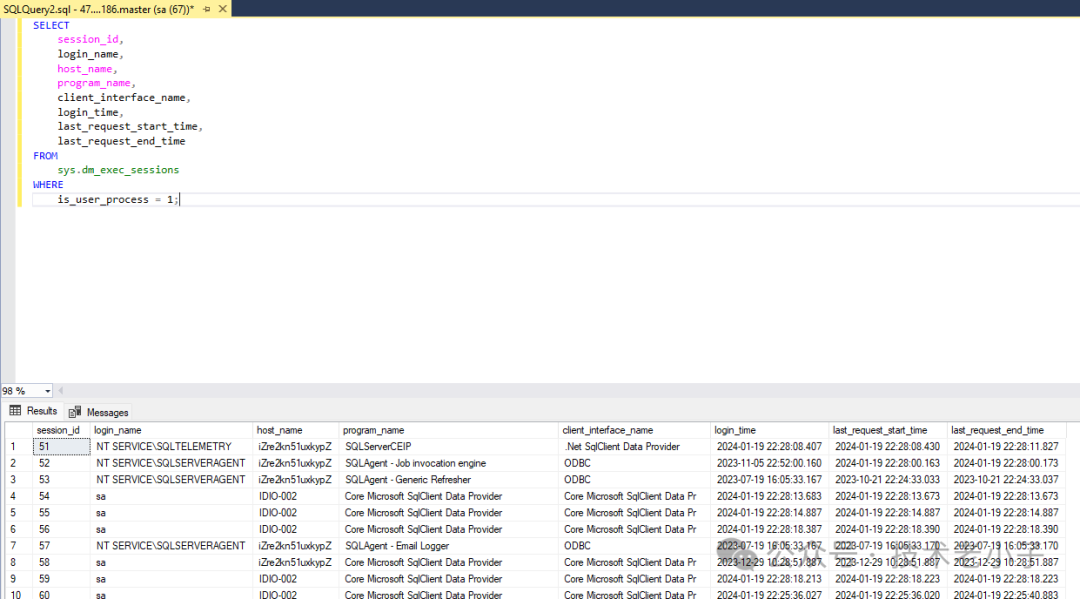Click the program_name column header
The image size is (1080, 599).
tap(448, 430)
